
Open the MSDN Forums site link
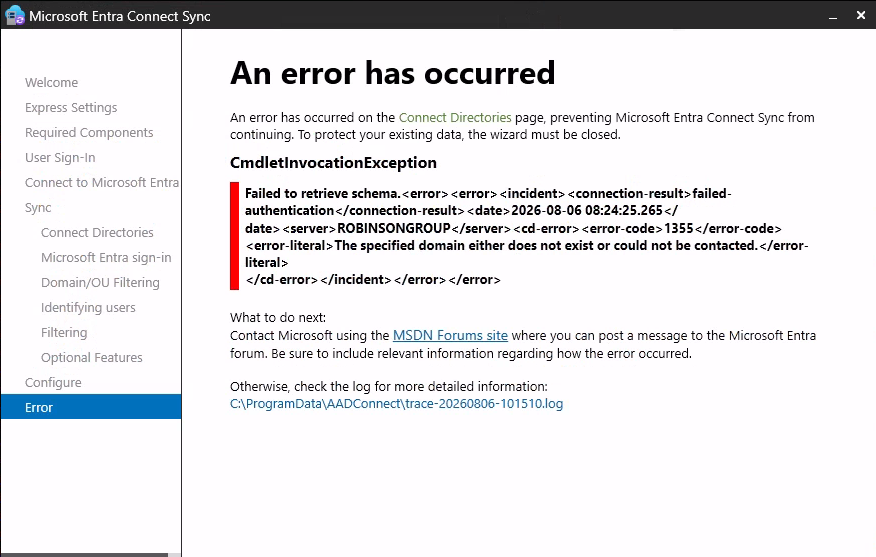pos(450,335)
